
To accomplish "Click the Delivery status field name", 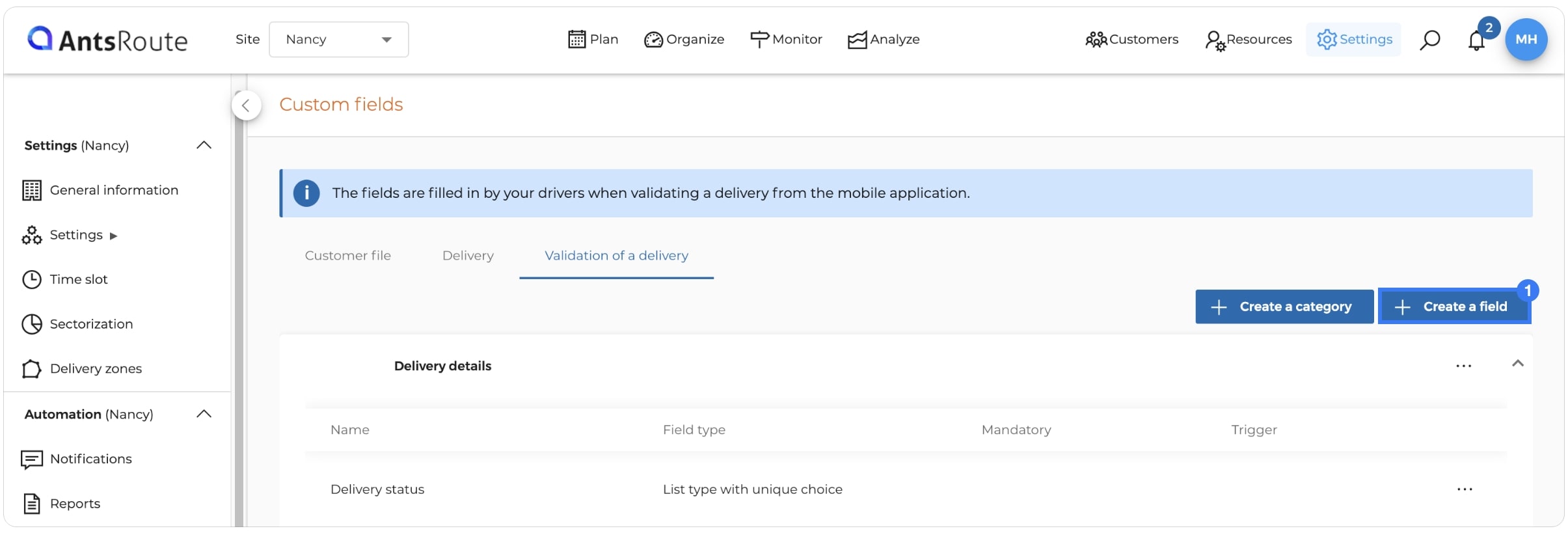I will (377, 489).
